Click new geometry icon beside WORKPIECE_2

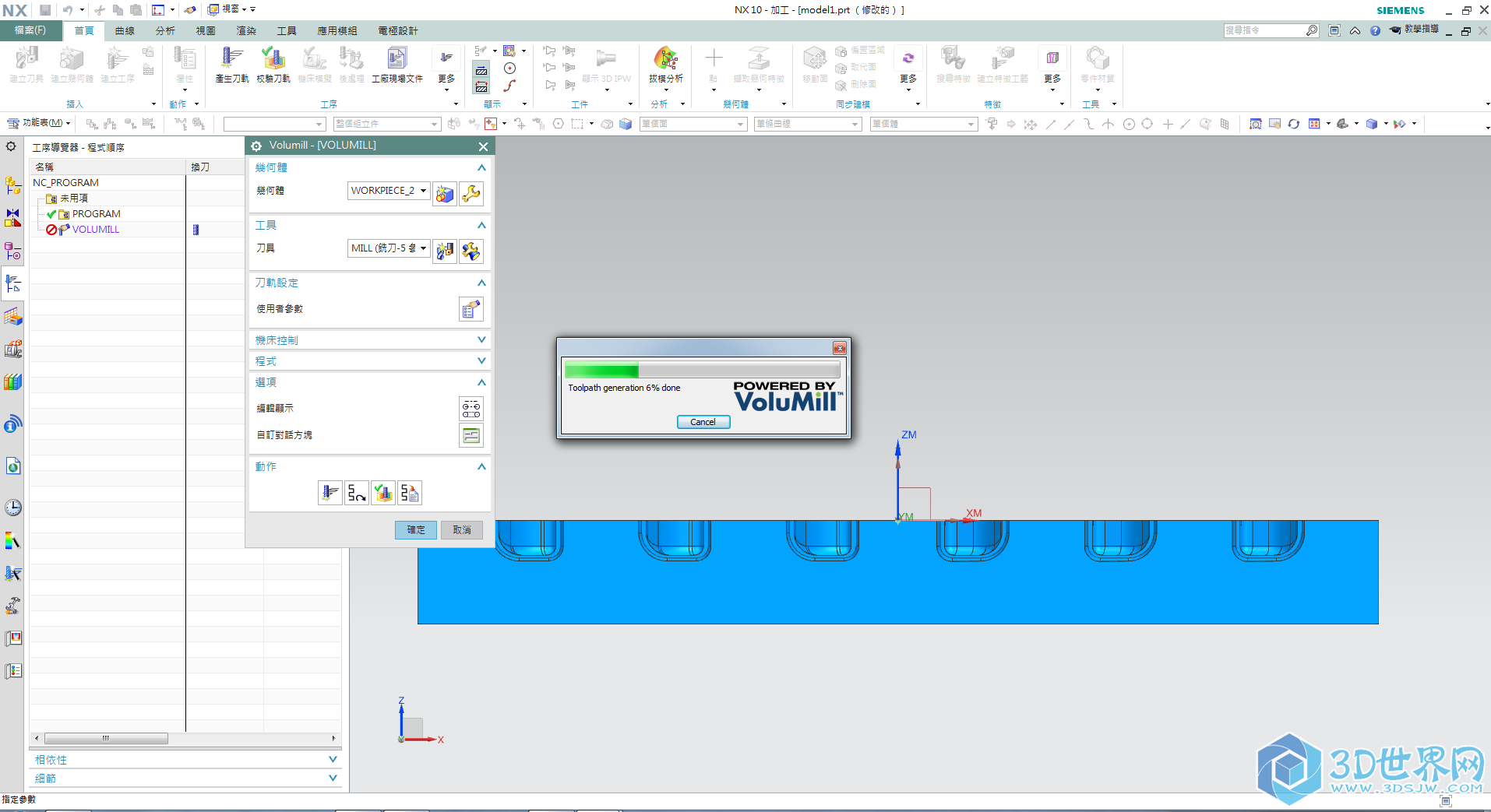445,194
